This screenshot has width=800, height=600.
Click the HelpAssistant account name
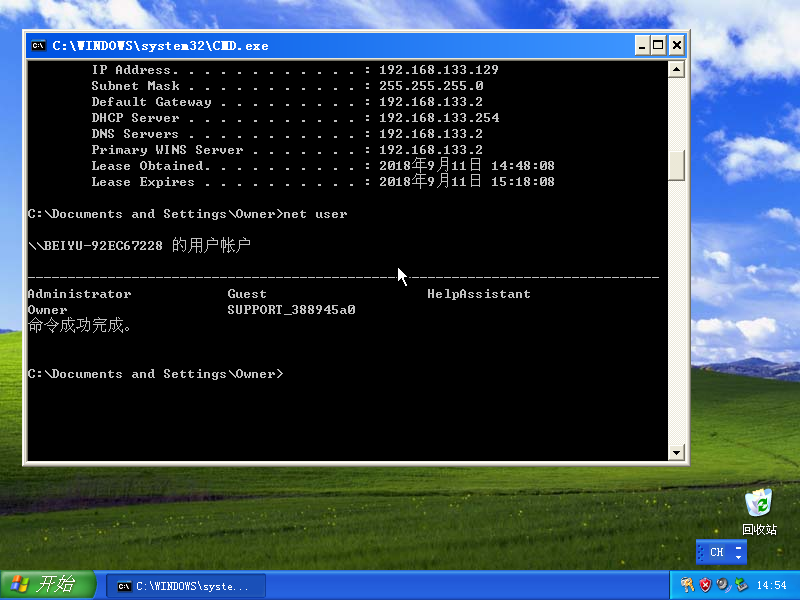pyautogui.click(x=479, y=294)
